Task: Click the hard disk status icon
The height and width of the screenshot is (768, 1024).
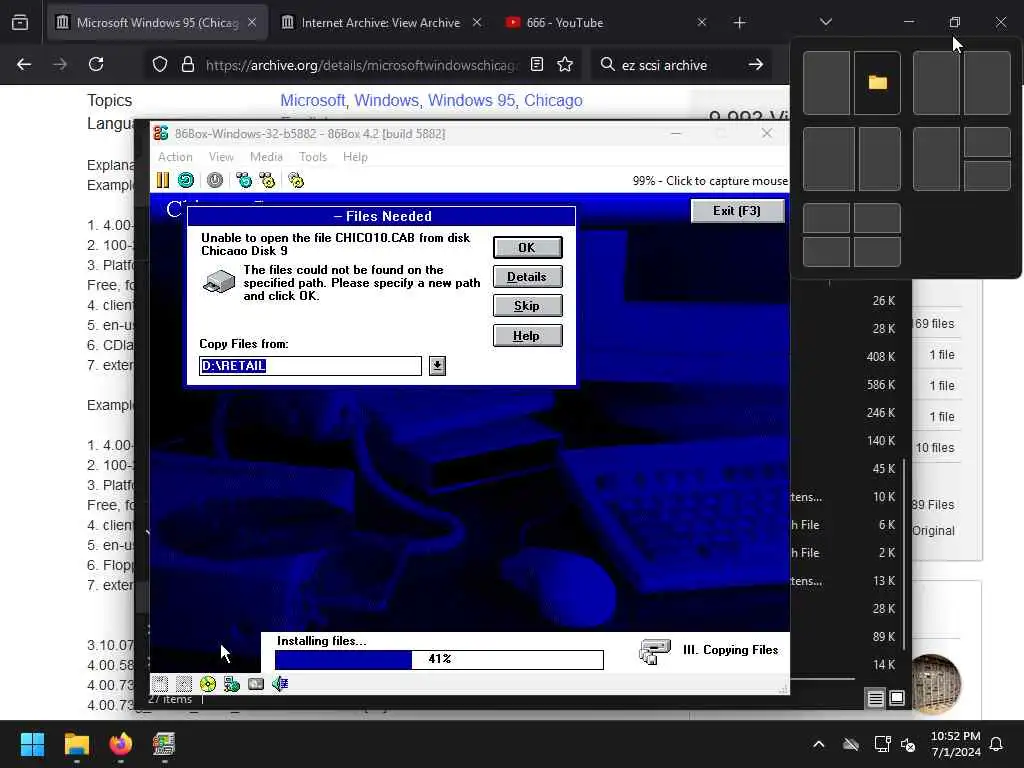Action: pyautogui.click(x=256, y=684)
